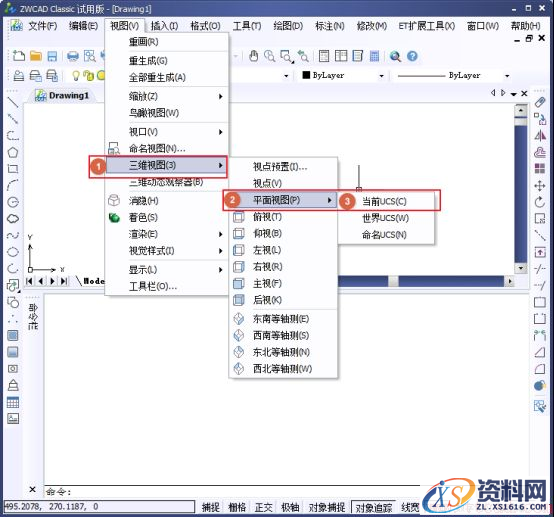The image size is (554, 517).
Task: Select the Table draw tool
Action: [x=13, y=402]
